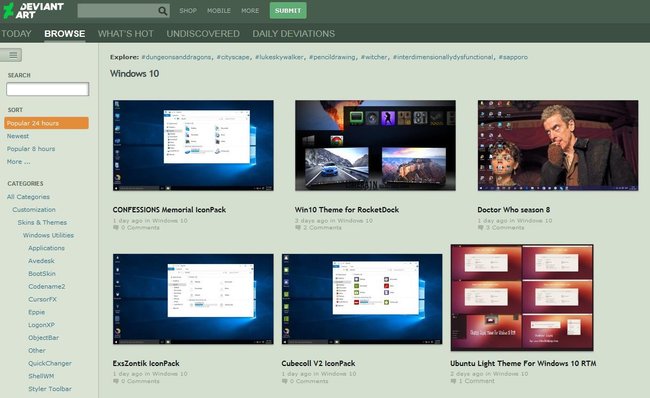650x398 pixels.
Task: Open Ubuntu Light Theme thumbnail
Action: [522, 298]
